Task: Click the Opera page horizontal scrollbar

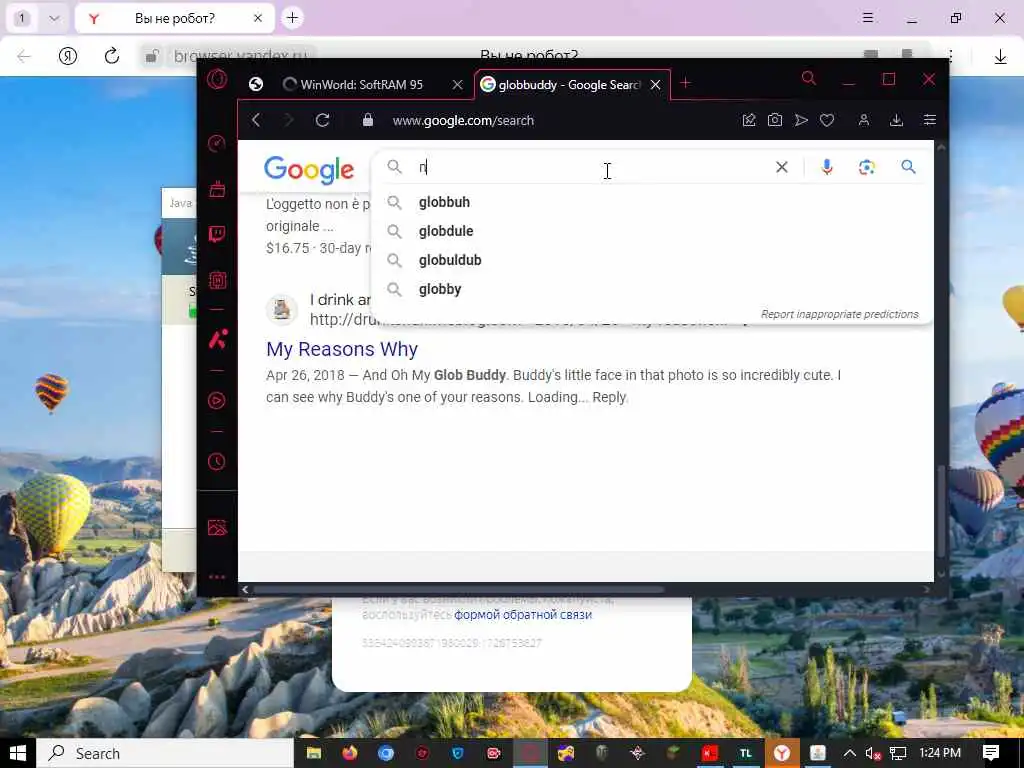Action: pyautogui.click(x=458, y=589)
